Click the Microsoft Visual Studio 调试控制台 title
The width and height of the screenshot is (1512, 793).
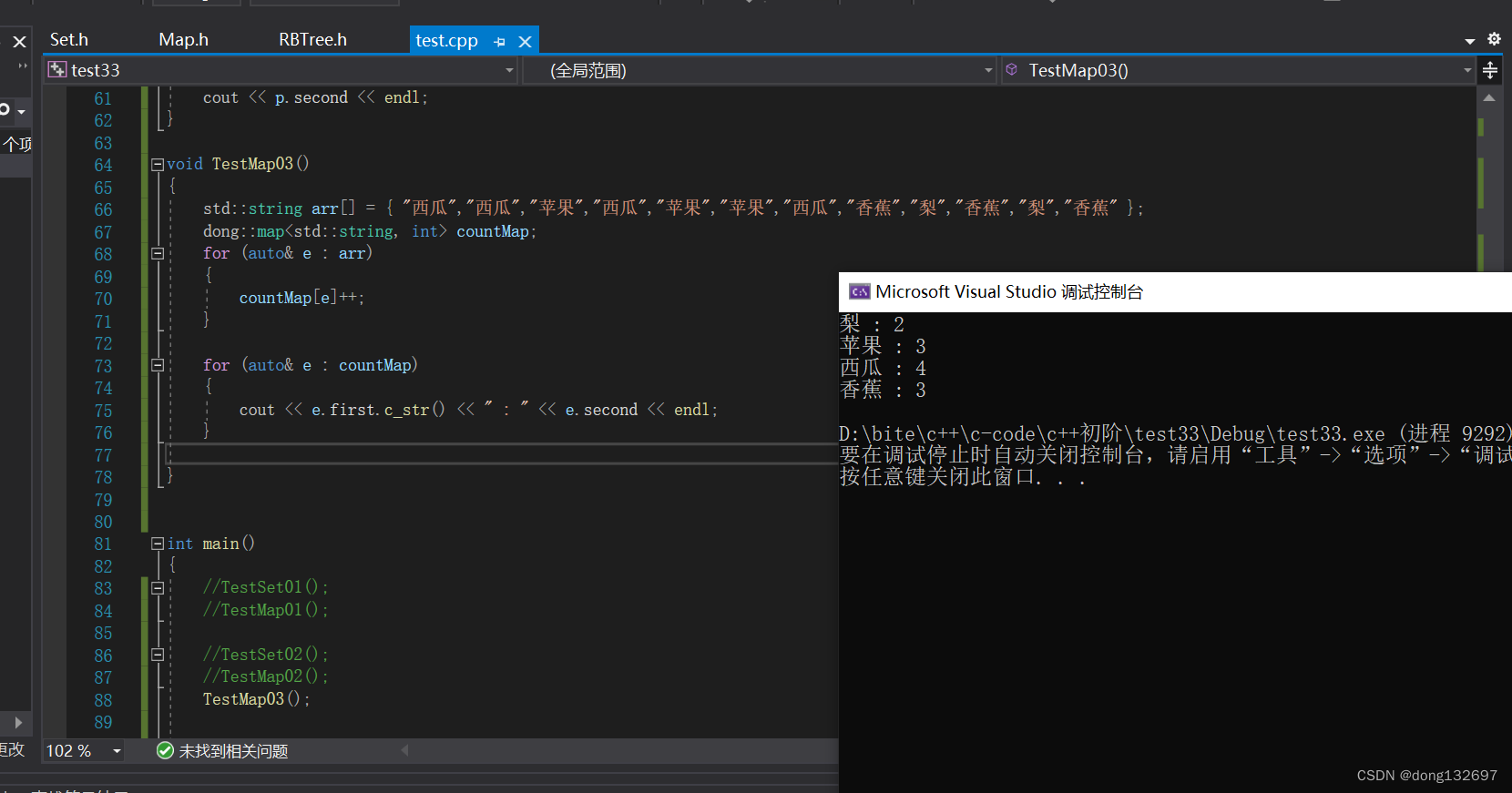point(1009,291)
